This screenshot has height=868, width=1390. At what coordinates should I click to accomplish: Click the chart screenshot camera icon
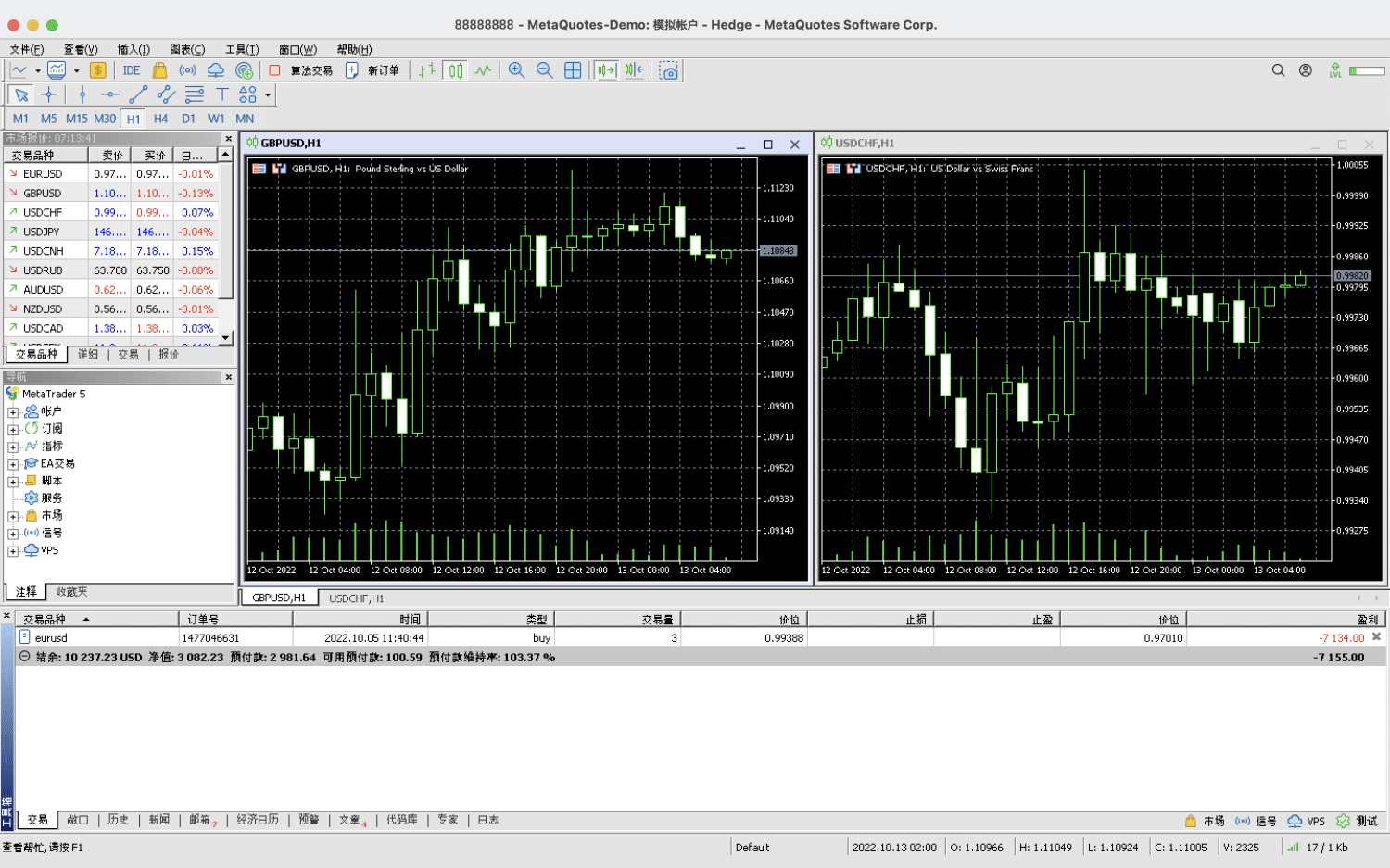(669, 70)
